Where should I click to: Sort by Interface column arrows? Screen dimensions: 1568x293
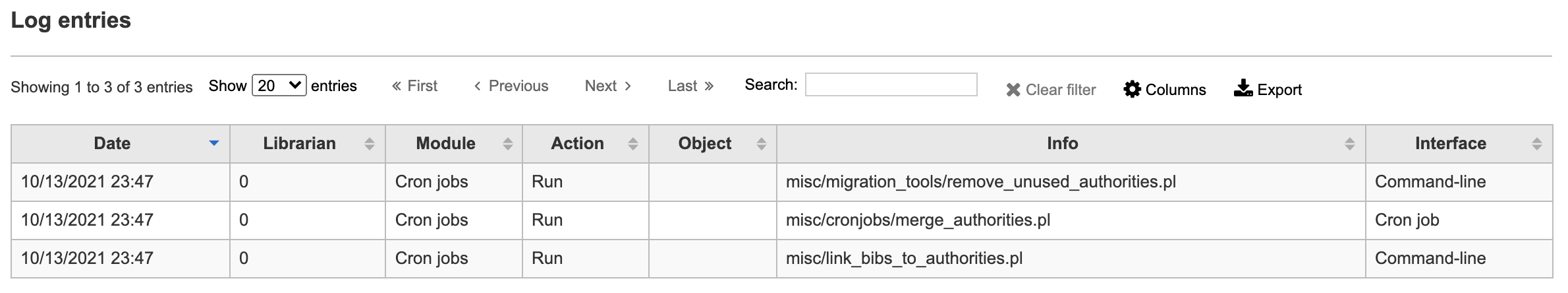(x=1537, y=144)
